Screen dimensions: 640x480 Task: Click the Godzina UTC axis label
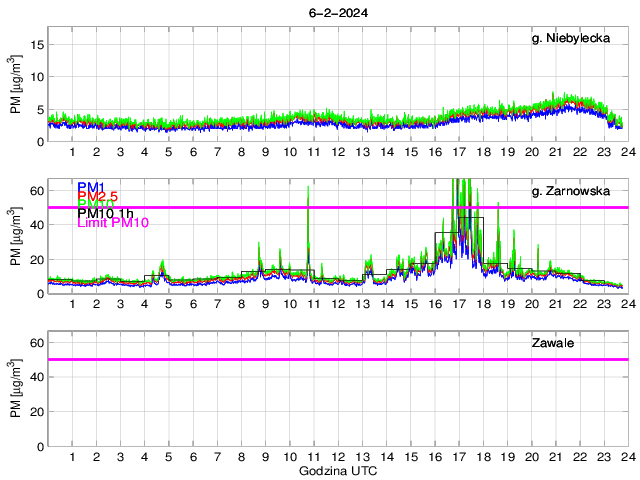pyautogui.click(x=337, y=470)
